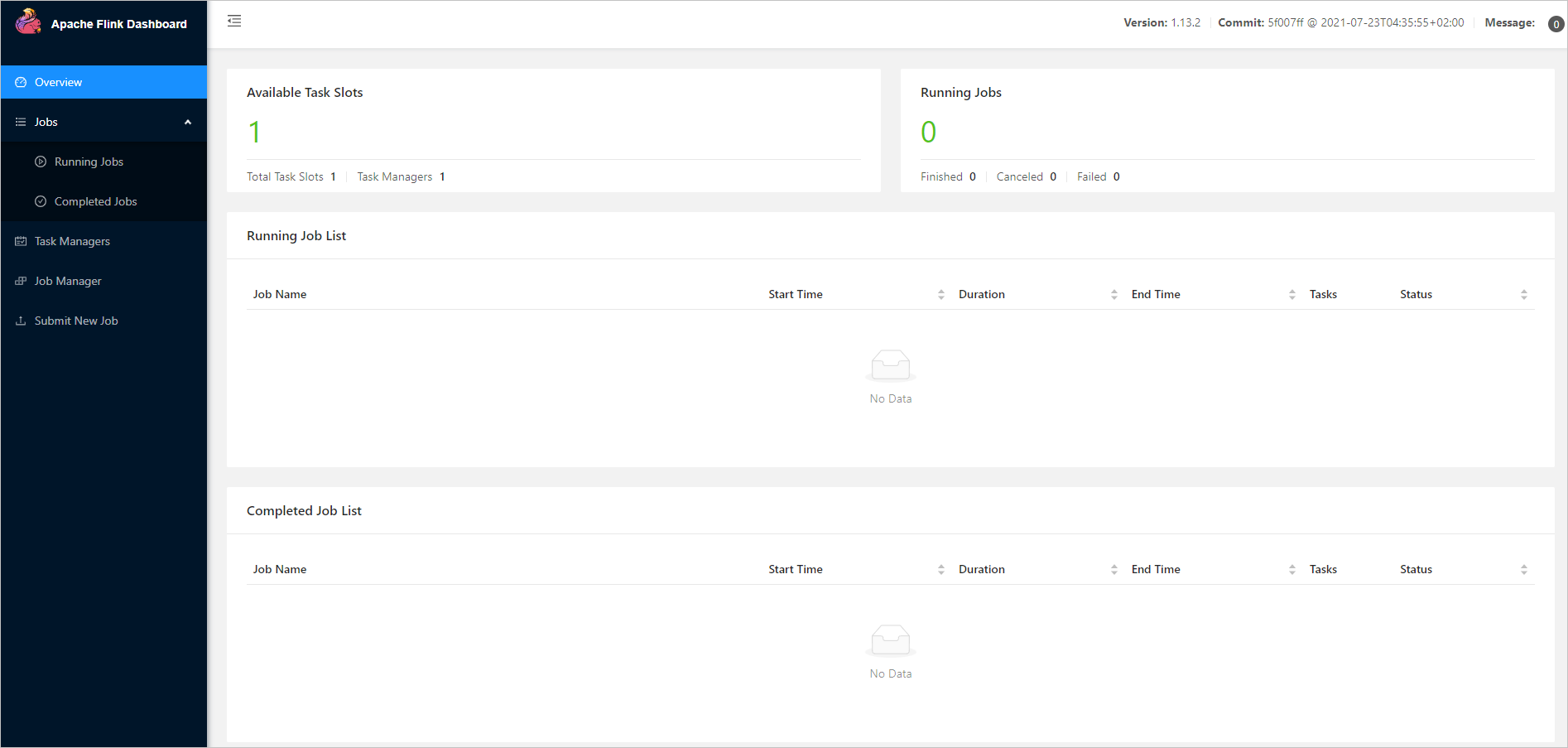Select the Submit New Job upload icon

click(21, 321)
